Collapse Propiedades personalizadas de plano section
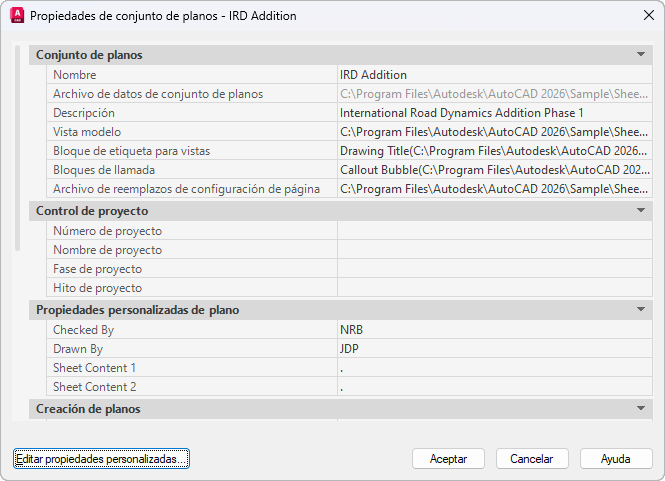 (x=641, y=310)
